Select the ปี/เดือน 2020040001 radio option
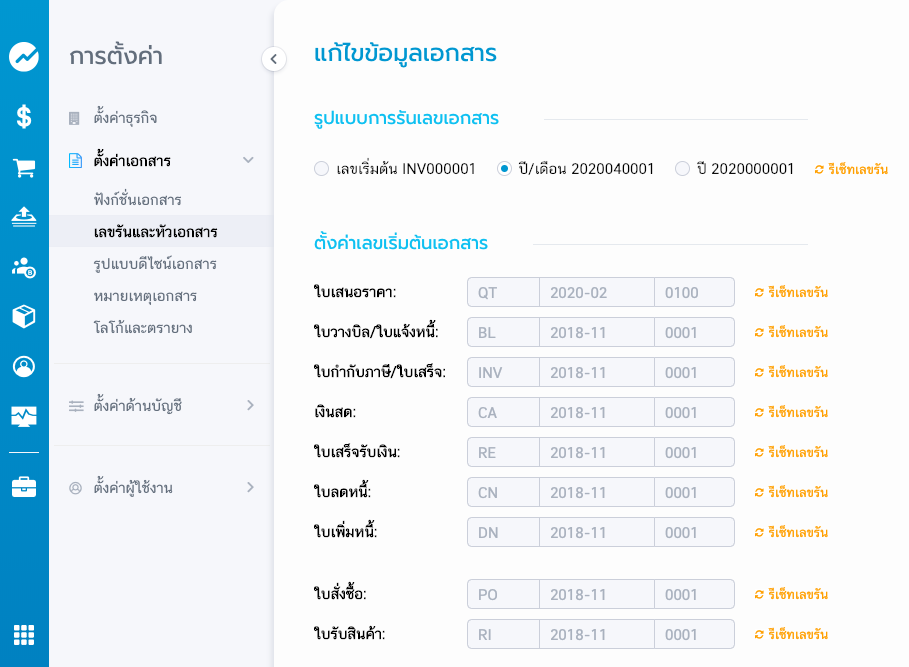The height and width of the screenshot is (667, 909). tap(504, 169)
